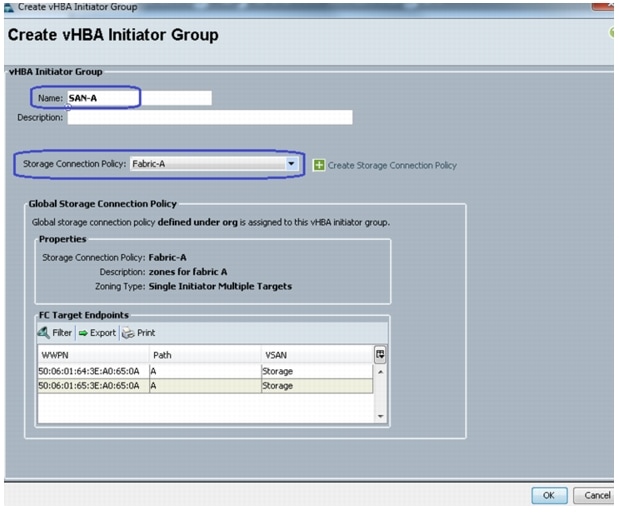Click Path A cell of 50:06:01:65 row
Viewport: 619px width, 526px height.
pyautogui.click(x=205, y=386)
